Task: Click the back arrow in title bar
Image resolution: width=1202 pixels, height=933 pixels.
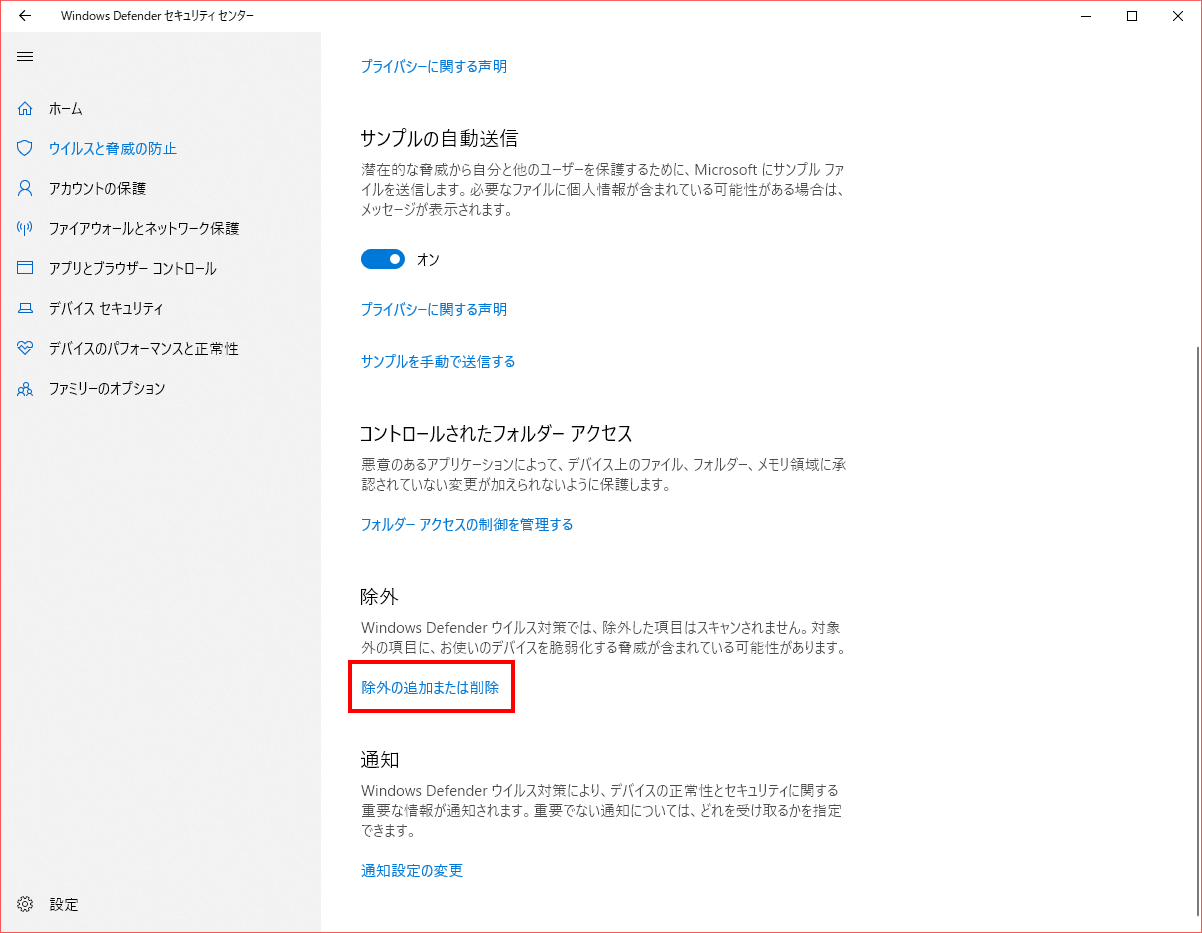Action: (x=25, y=16)
